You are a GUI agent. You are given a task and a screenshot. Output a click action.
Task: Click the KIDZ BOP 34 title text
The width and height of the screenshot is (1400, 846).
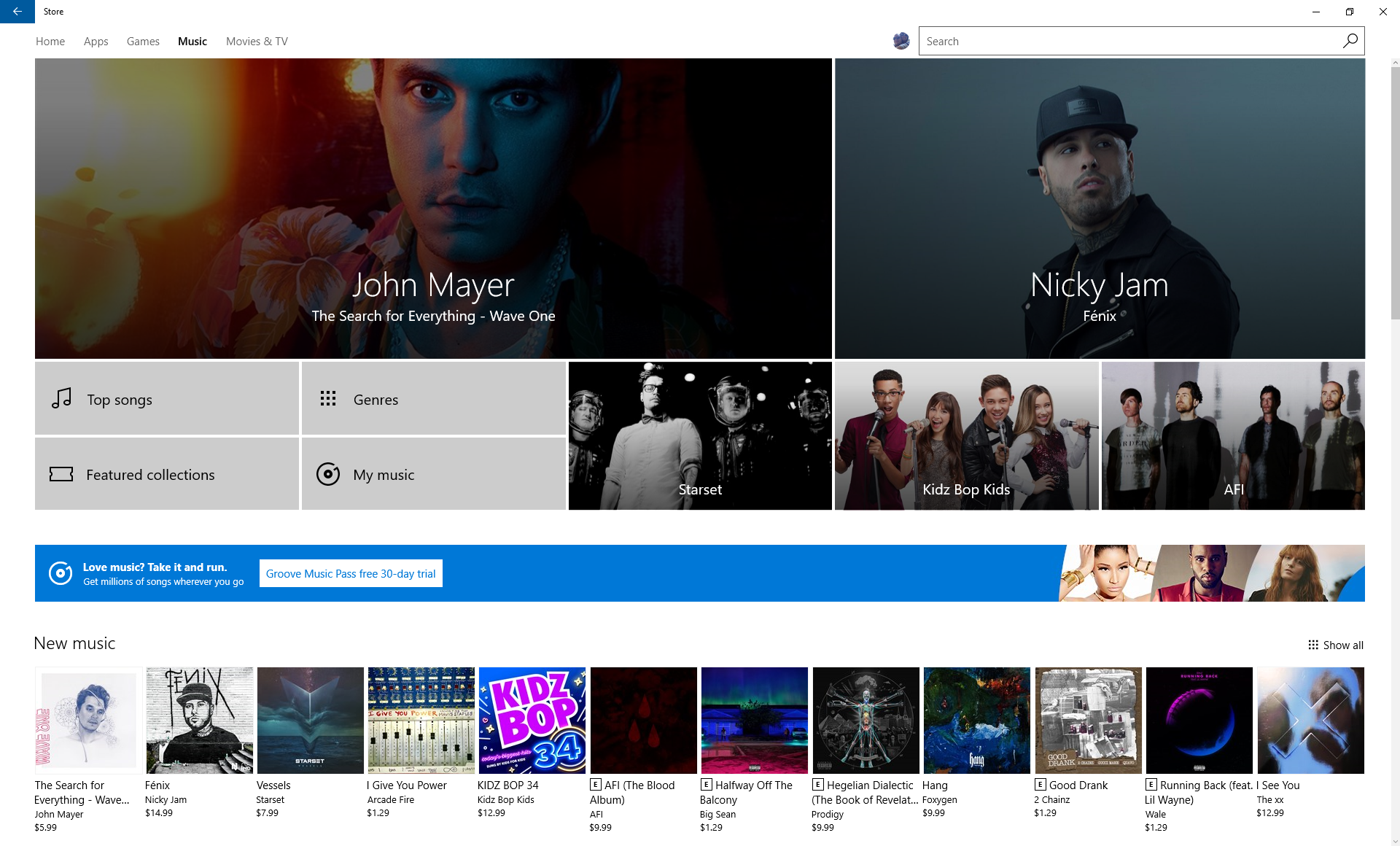(x=508, y=785)
